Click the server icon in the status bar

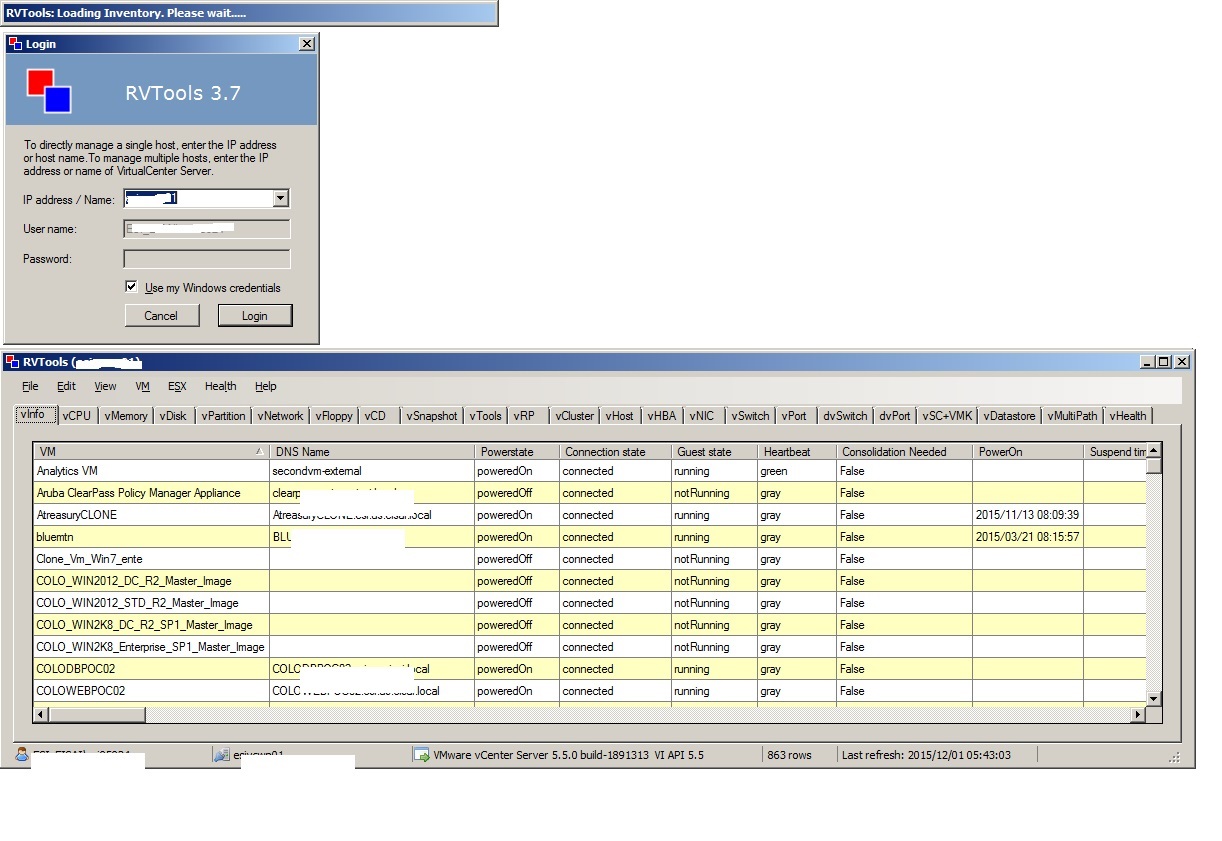pyautogui.click(x=222, y=755)
